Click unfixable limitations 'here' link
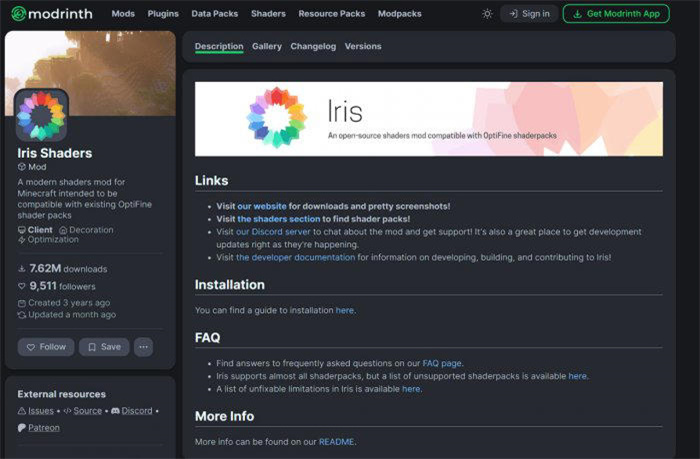The height and width of the screenshot is (459, 700). click(x=411, y=389)
